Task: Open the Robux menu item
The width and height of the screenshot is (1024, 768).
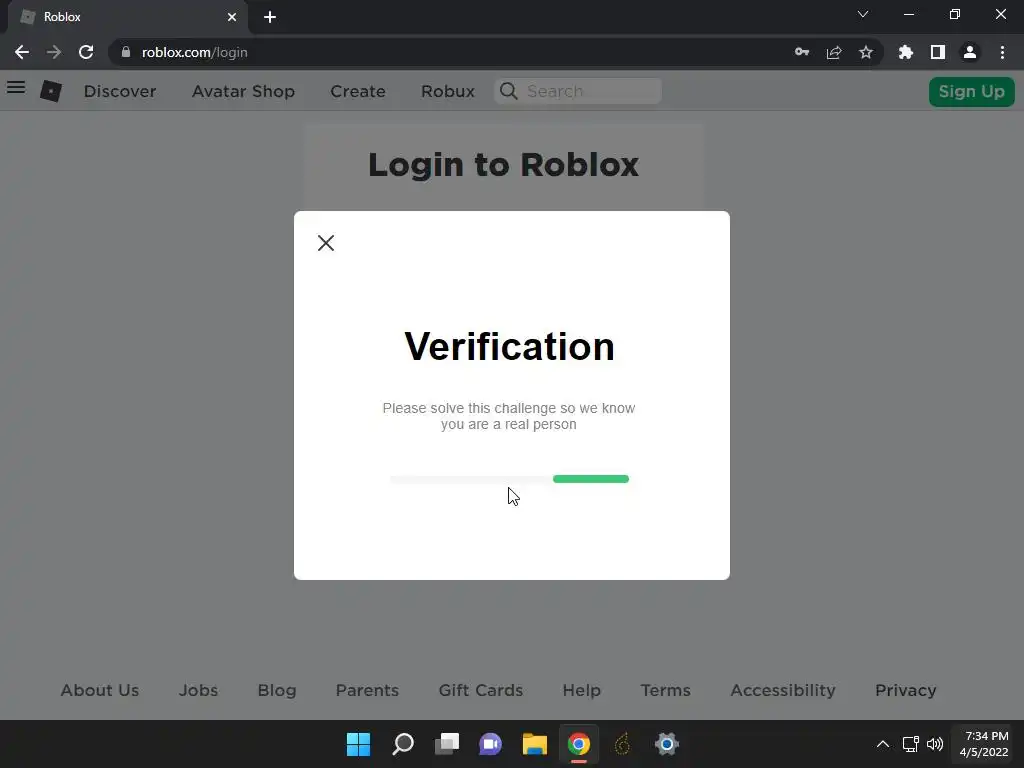Action: coord(448,91)
